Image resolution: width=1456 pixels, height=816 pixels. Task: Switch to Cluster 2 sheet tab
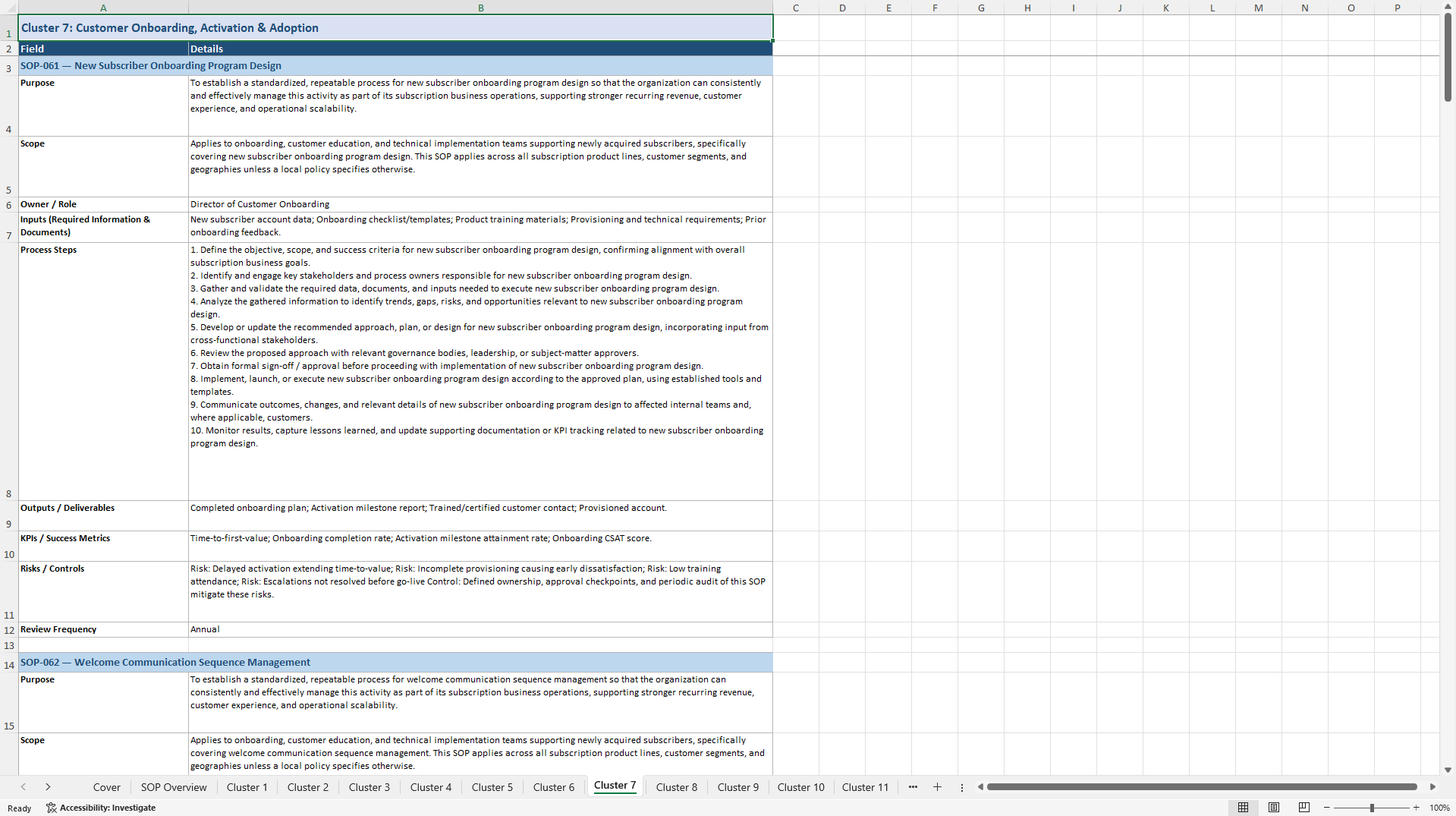pyautogui.click(x=308, y=787)
